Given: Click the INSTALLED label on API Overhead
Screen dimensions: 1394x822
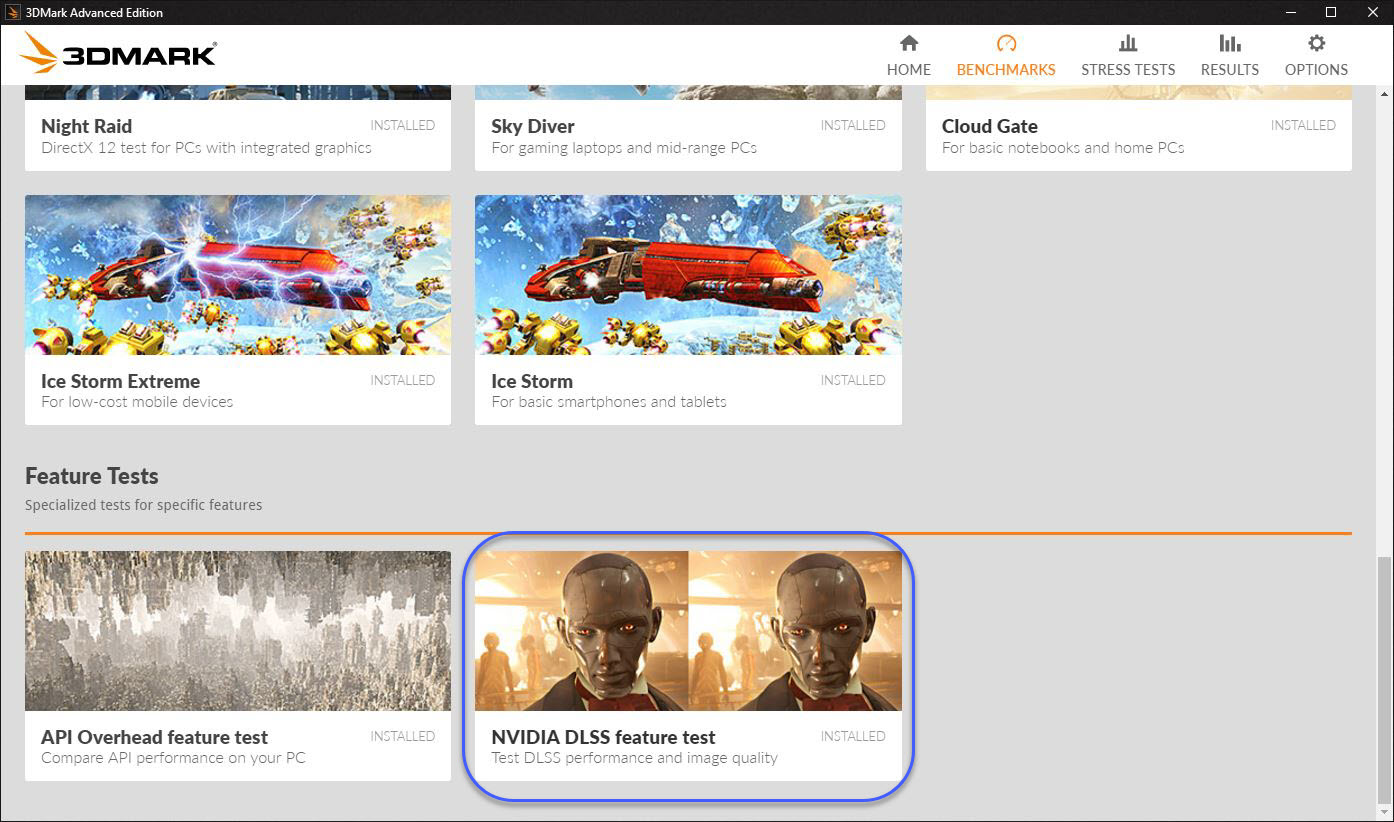Looking at the screenshot, I should (x=403, y=736).
